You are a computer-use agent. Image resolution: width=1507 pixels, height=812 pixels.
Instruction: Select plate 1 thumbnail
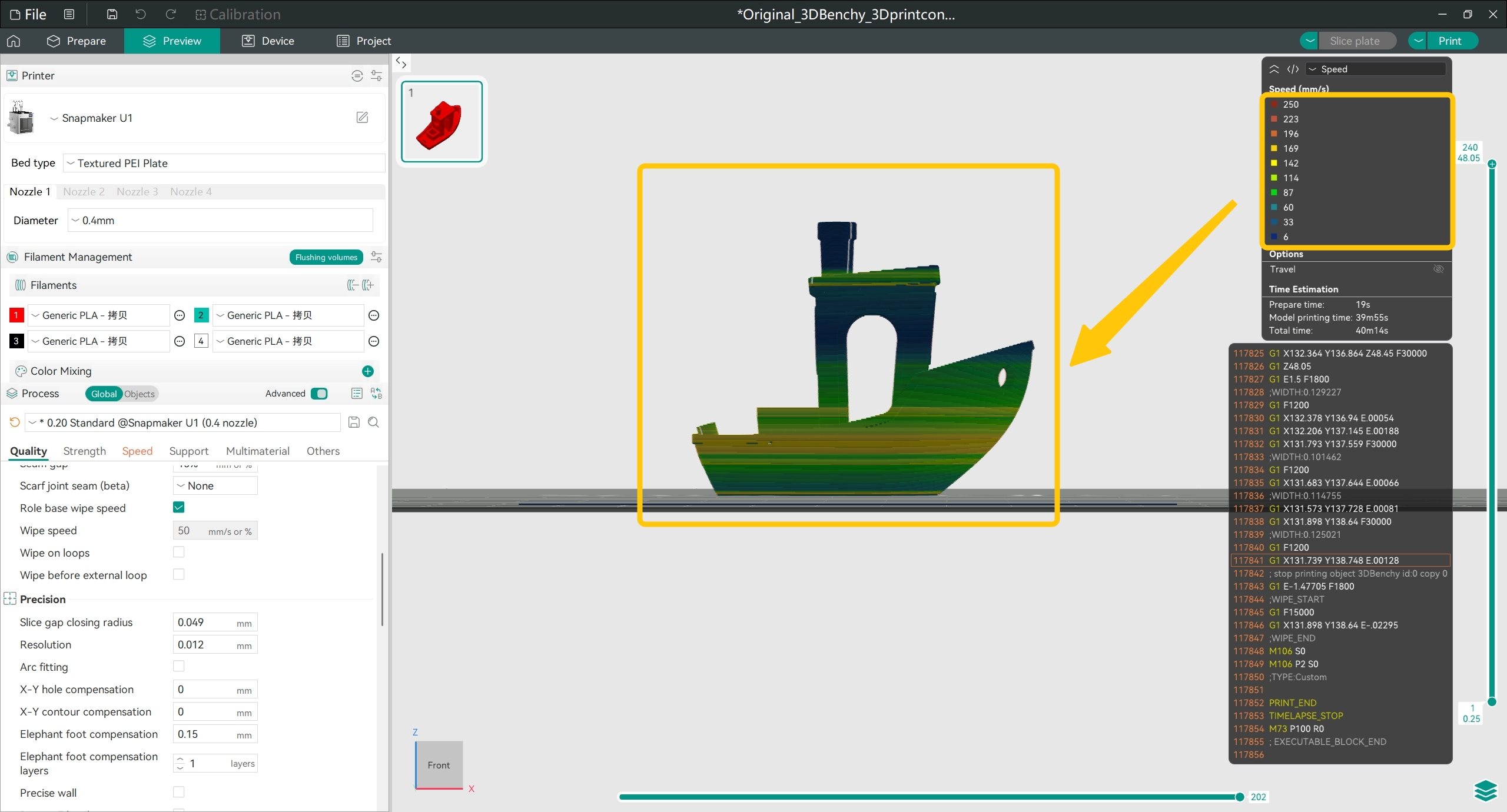pyautogui.click(x=442, y=121)
